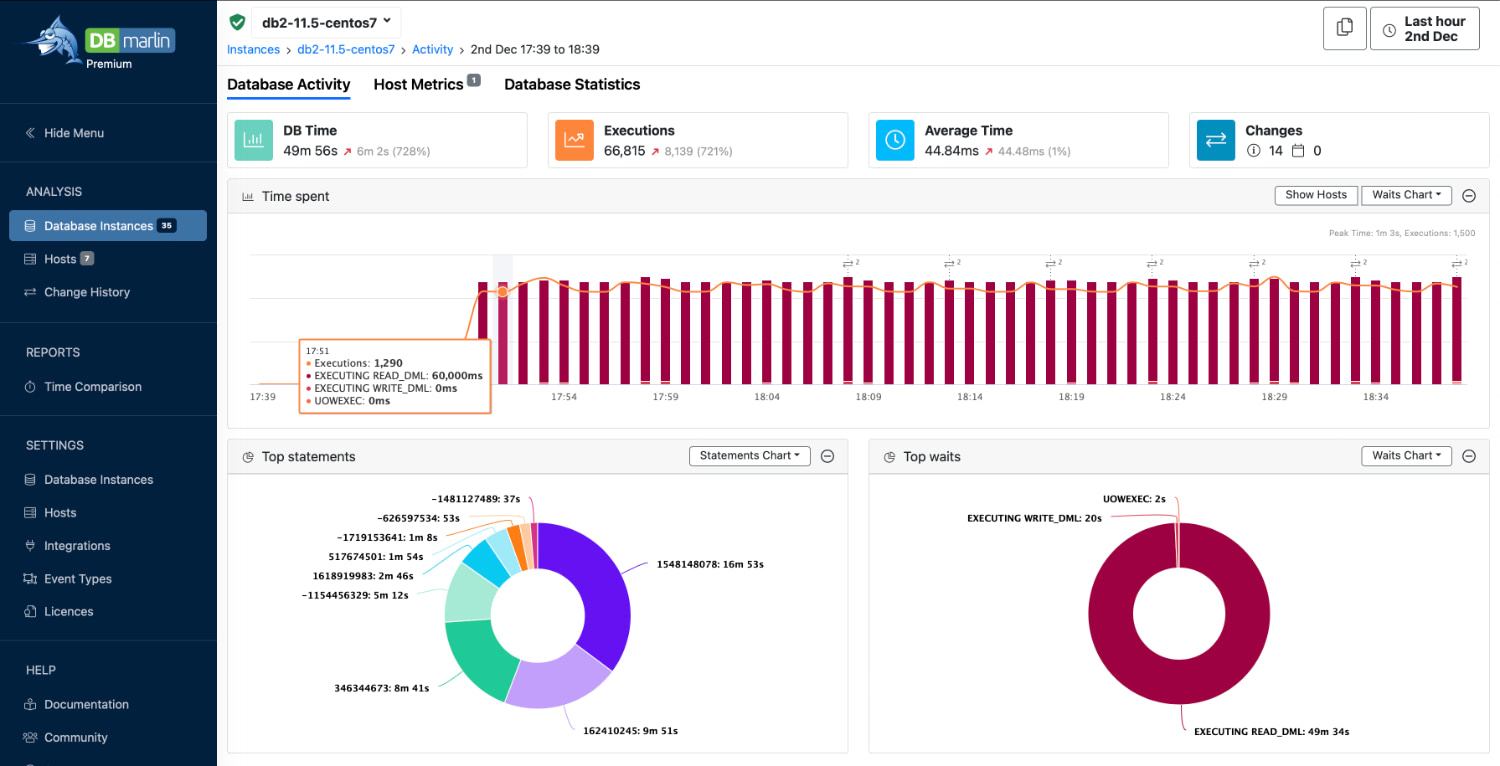Image resolution: width=1500 pixels, height=766 pixels.
Task: Click the Activity breadcrumb link
Action: [433, 49]
